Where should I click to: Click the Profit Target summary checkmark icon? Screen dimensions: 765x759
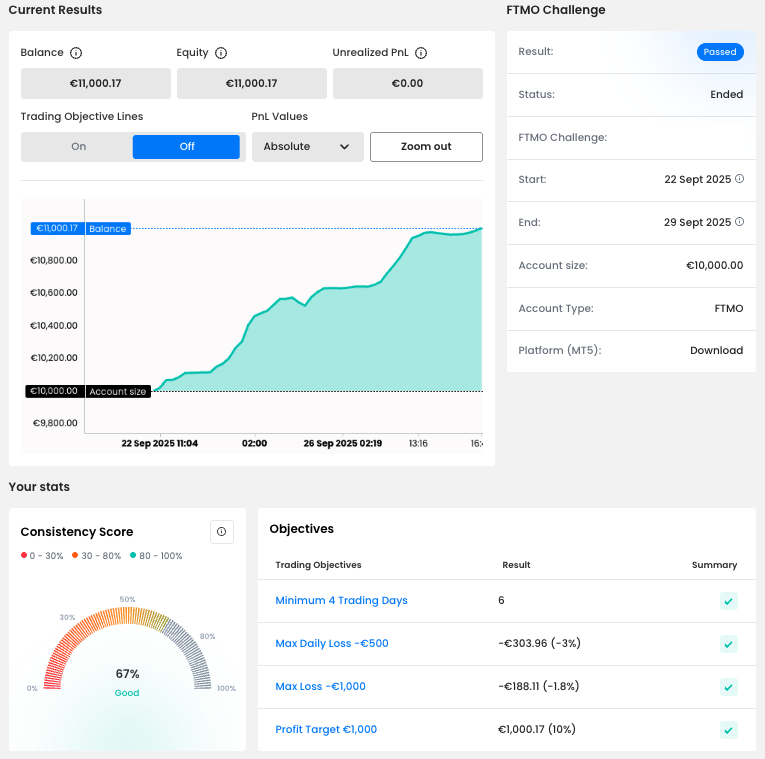(x=729, y=730)
